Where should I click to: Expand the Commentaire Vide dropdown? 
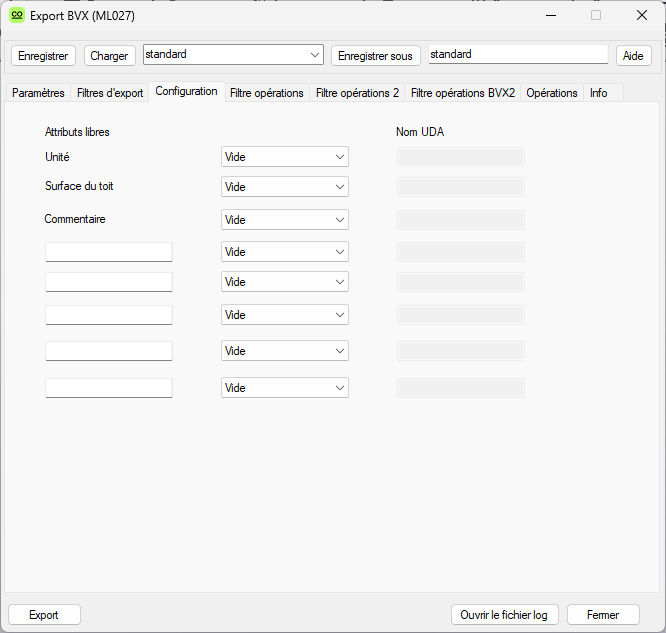285,220
